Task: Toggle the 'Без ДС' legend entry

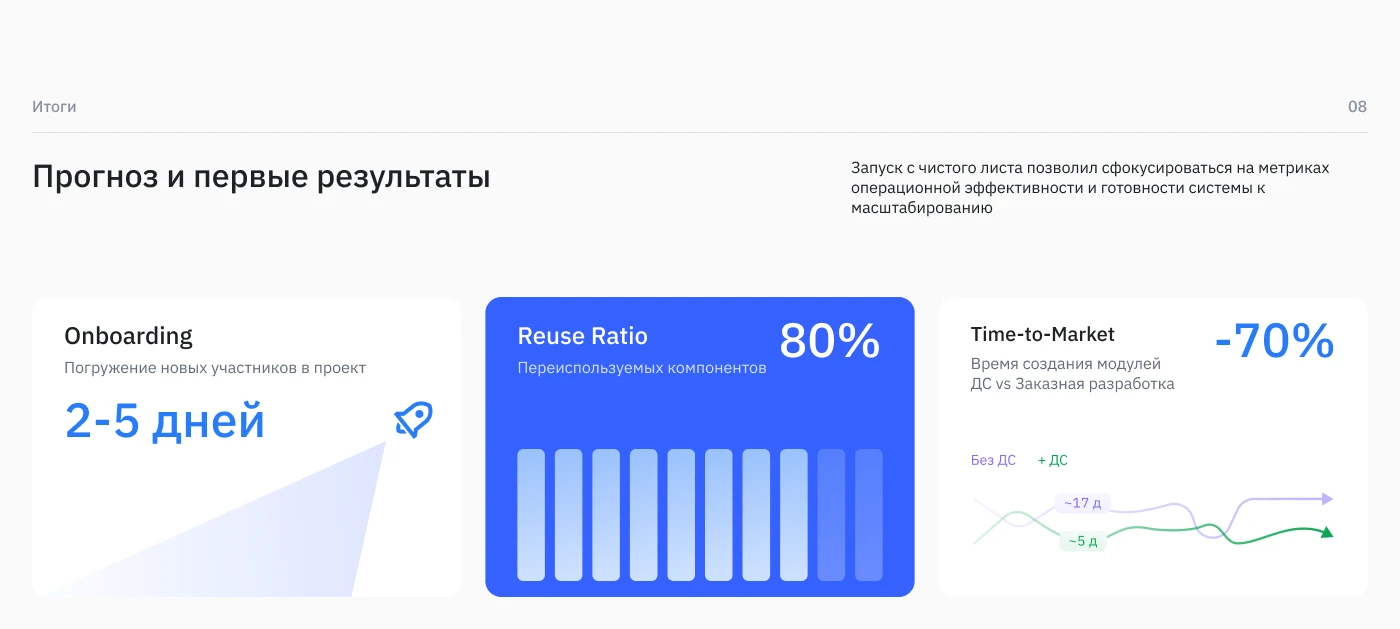Action: pos(993,460)
